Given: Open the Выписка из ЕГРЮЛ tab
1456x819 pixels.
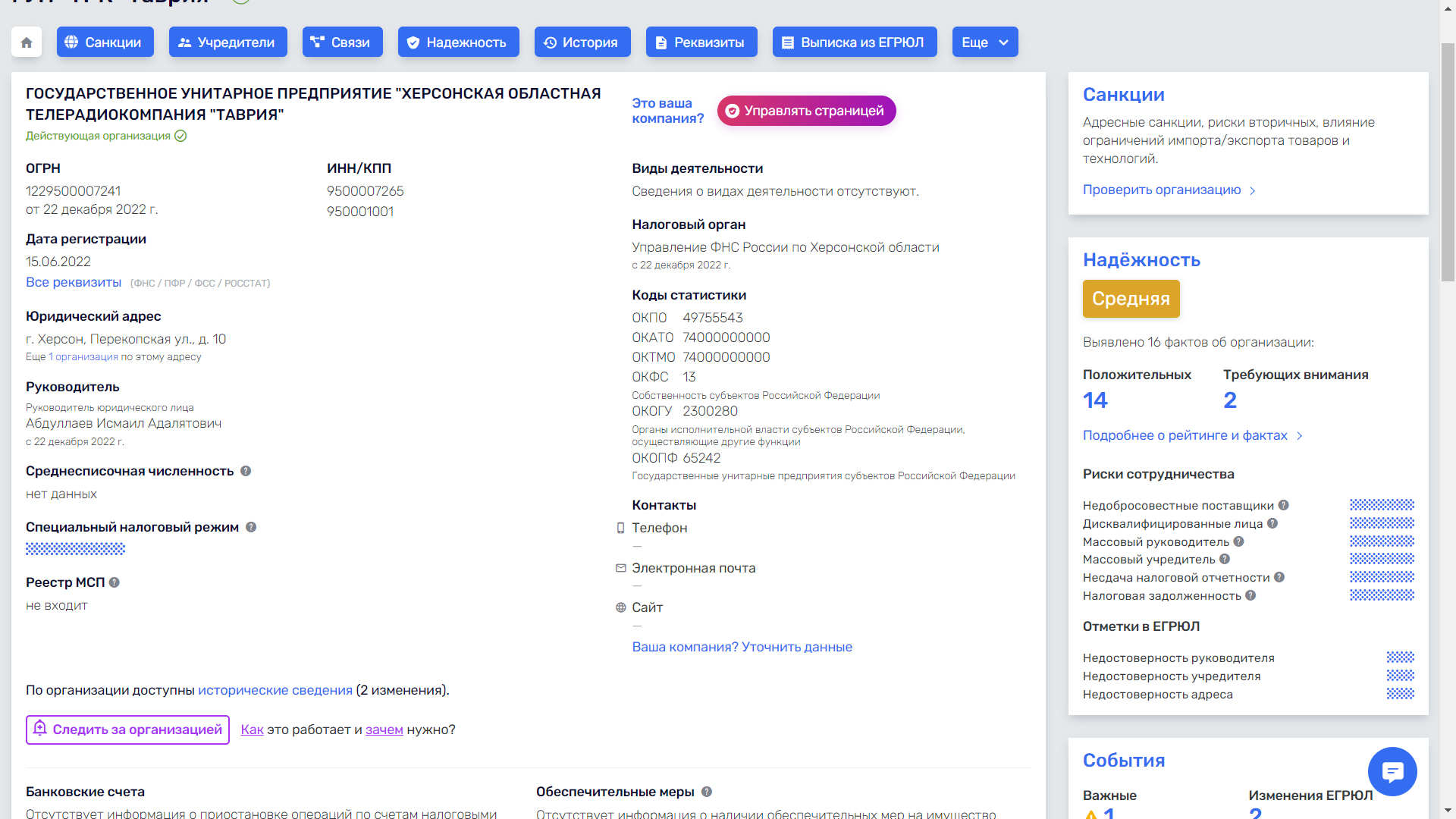Looking at the screenshot, I should click(854, 42).
